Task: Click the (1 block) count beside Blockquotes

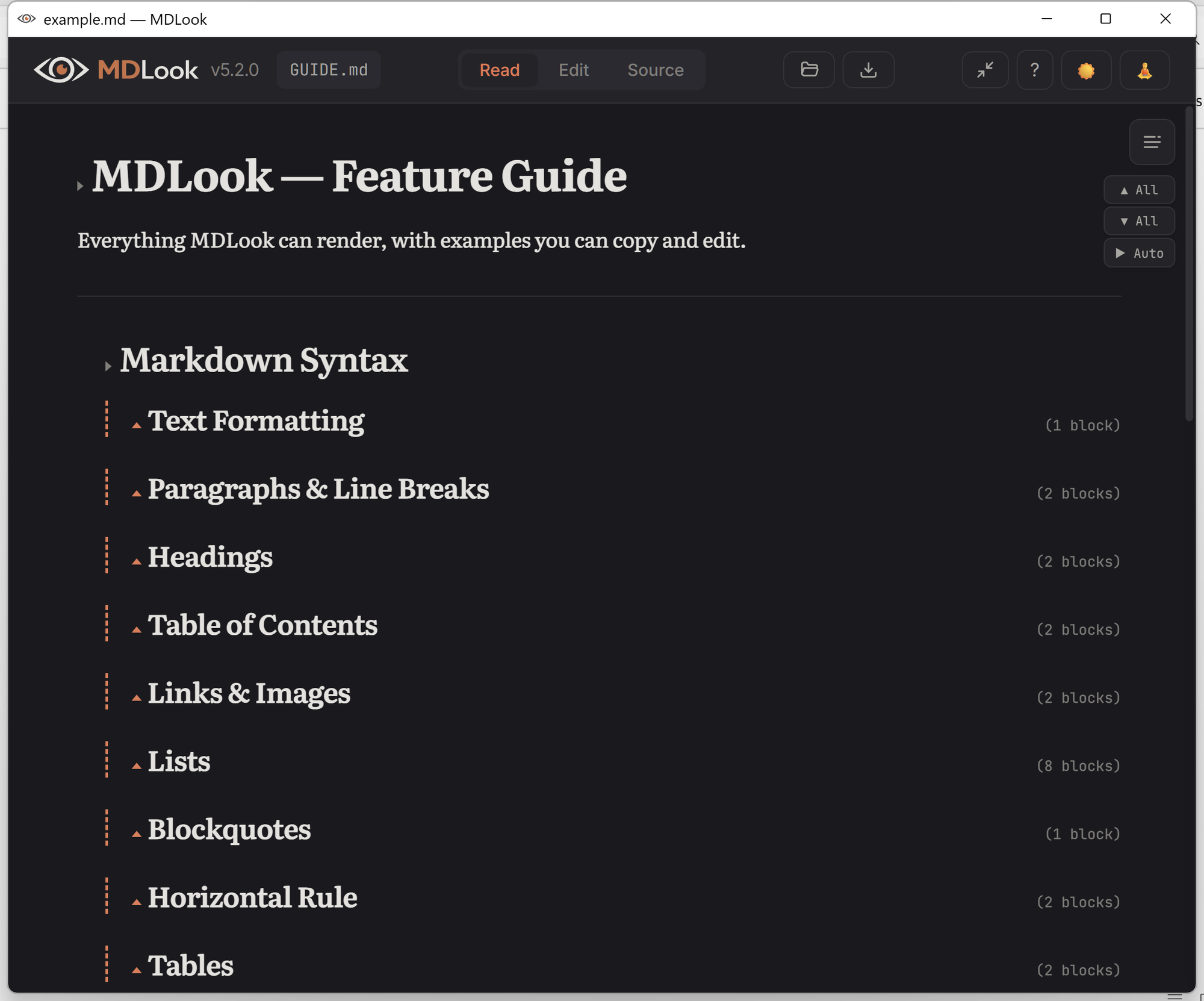Action: click(1082, 834)
